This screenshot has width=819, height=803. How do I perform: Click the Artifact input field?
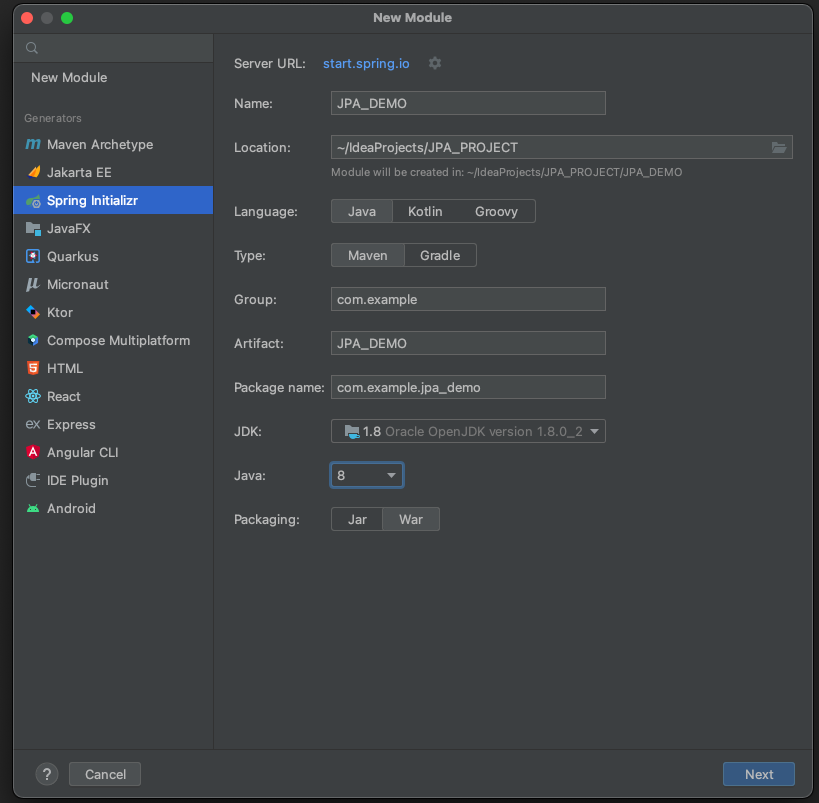click(468, 343)
